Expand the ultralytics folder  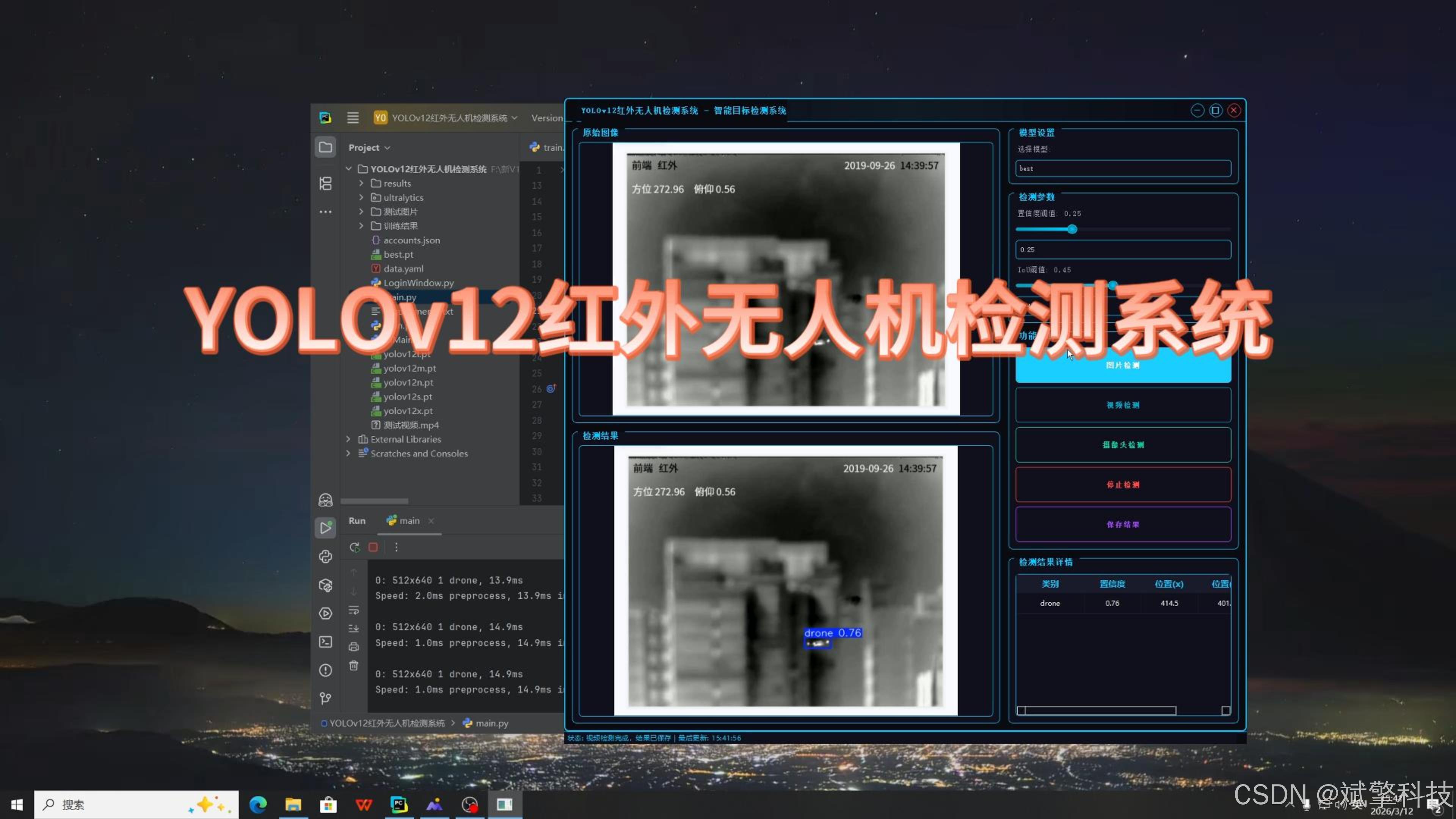pos(361,197)
